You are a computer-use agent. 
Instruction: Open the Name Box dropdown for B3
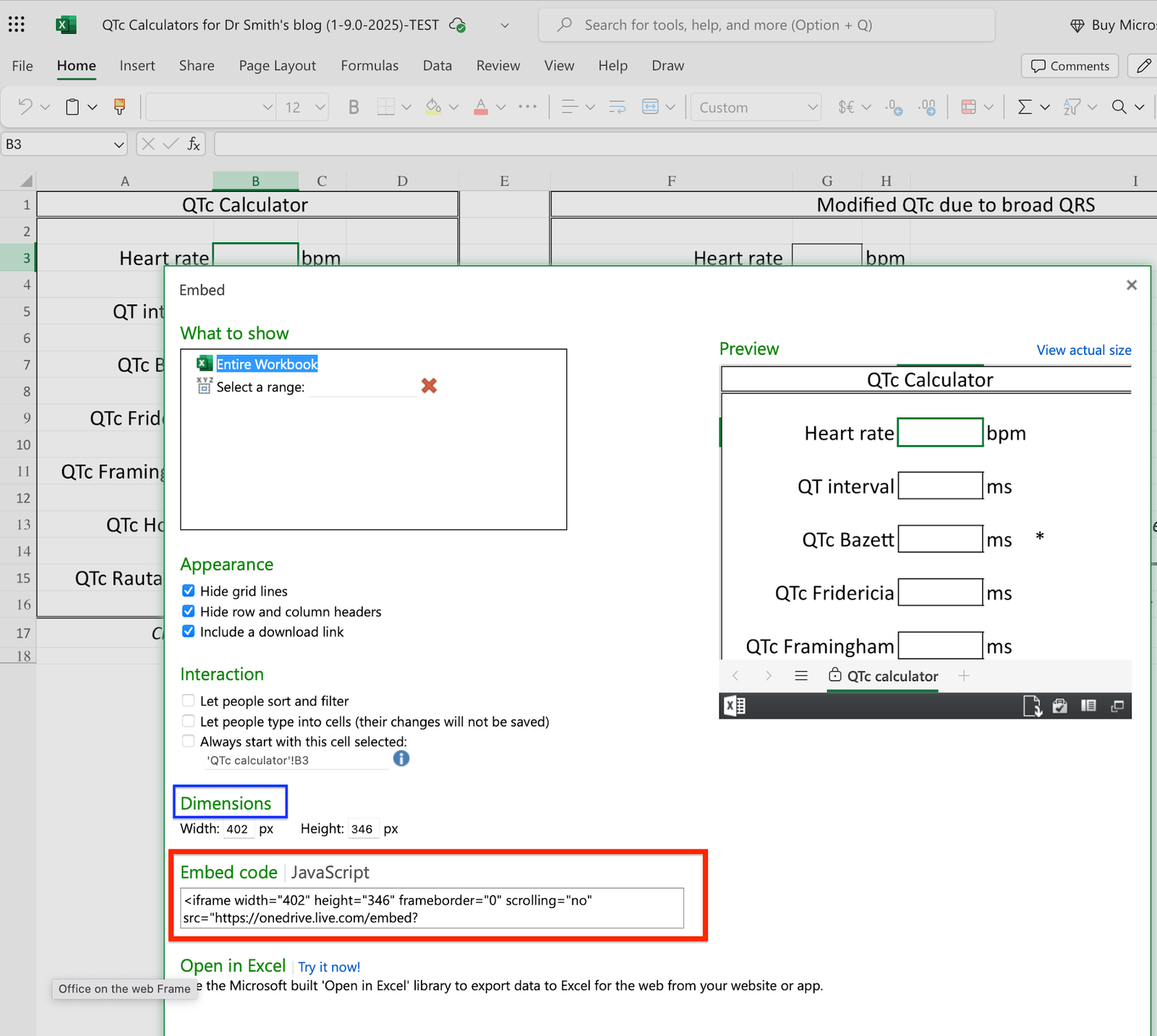[x=119, y=145]
